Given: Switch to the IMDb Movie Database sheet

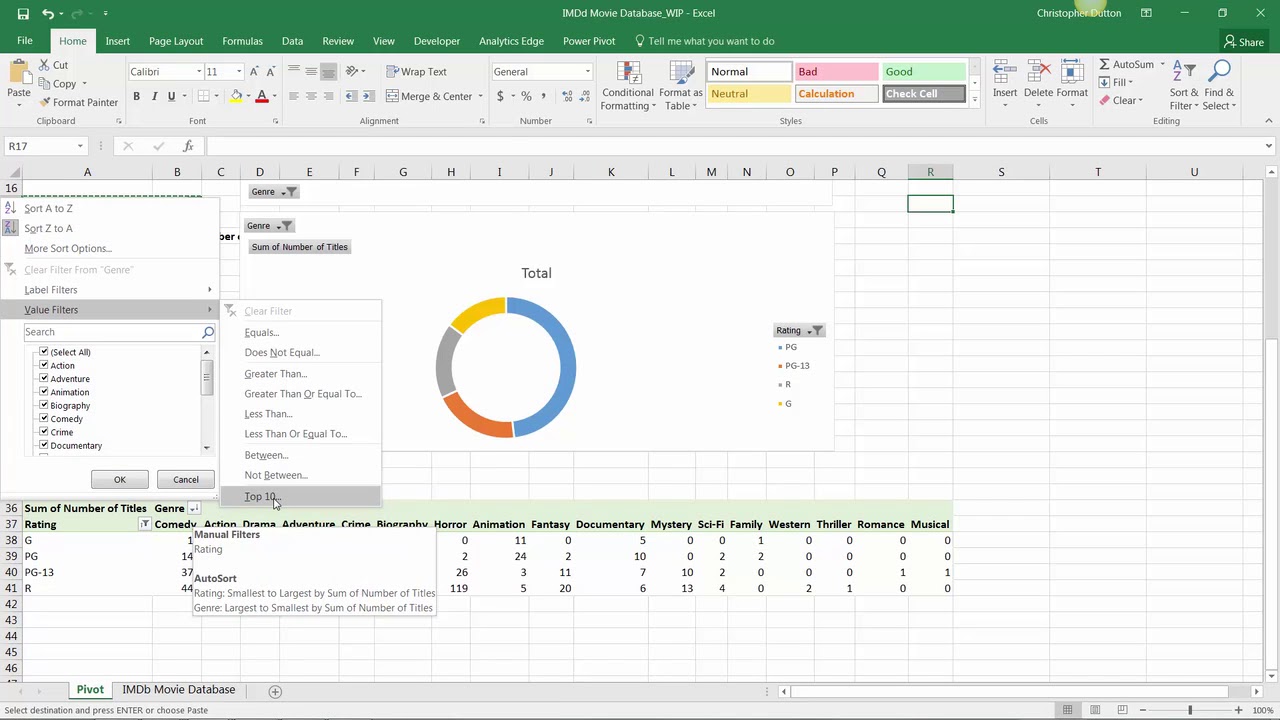Looking at the screenshot, I should click(179, 690).
